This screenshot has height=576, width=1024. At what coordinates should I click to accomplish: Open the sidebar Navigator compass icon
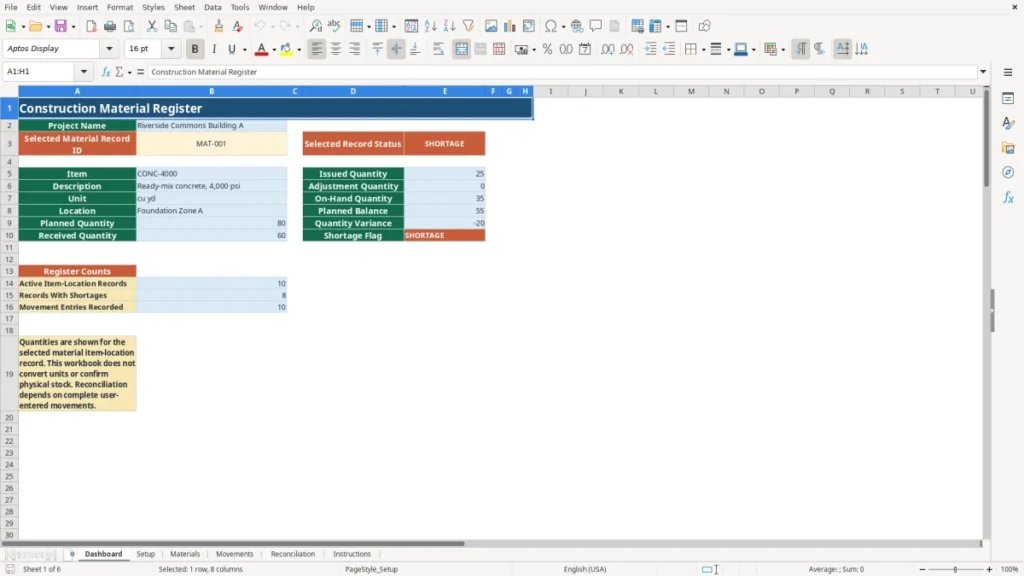[1008, 172]
